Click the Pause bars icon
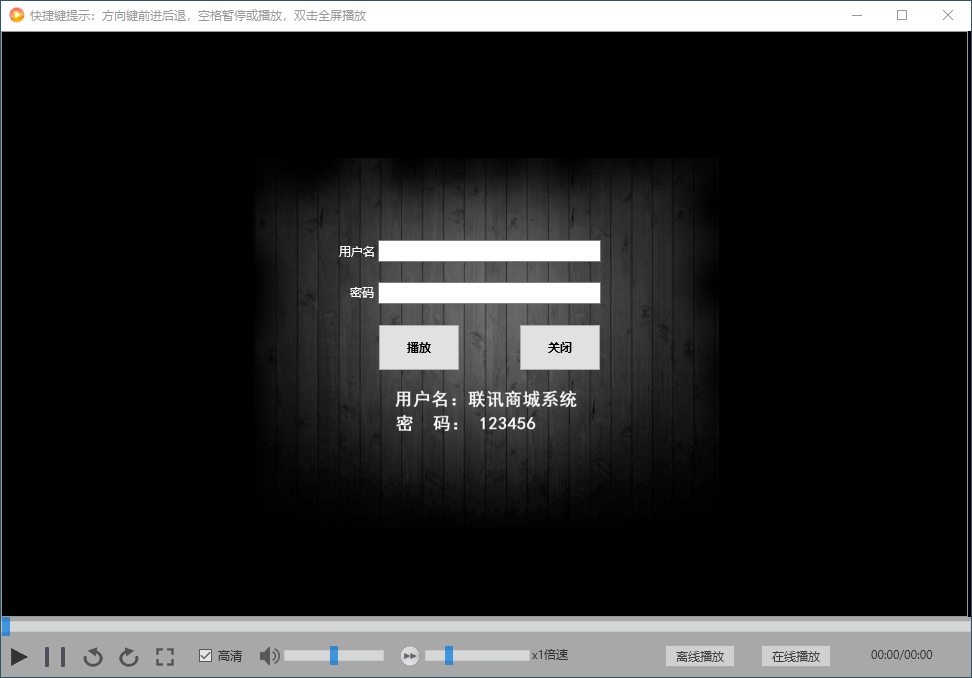 point(55,656)
